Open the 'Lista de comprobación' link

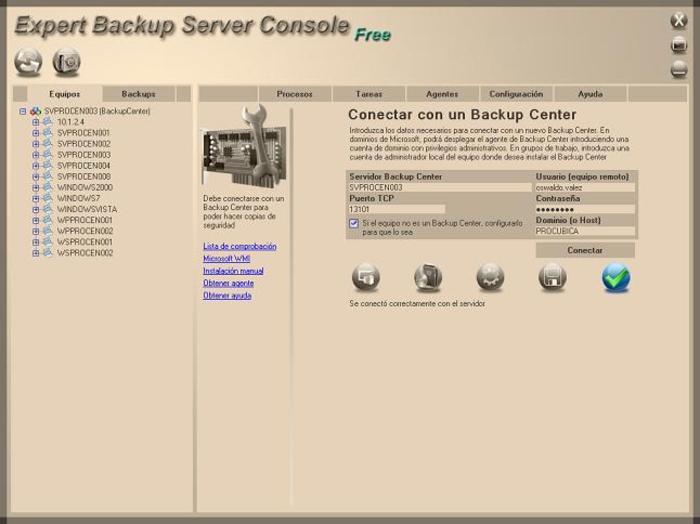pos(240,246)
